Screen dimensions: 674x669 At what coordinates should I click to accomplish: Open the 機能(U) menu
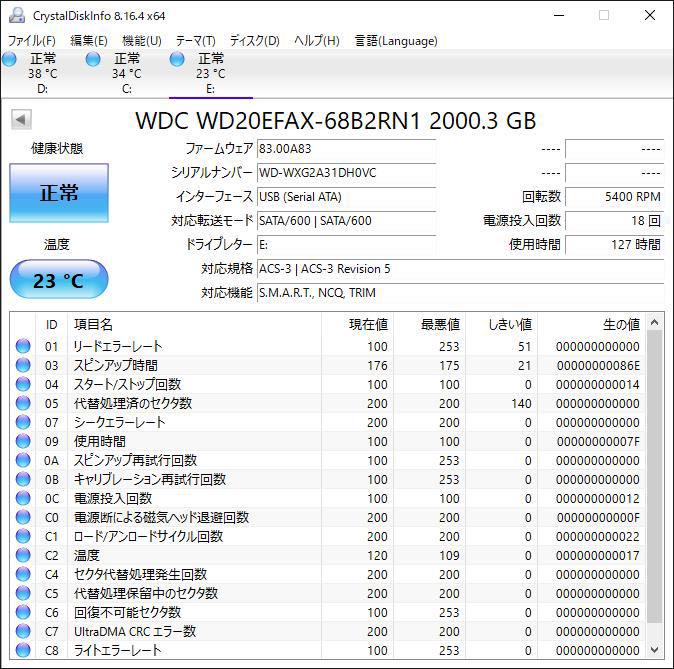click(142, 41)
